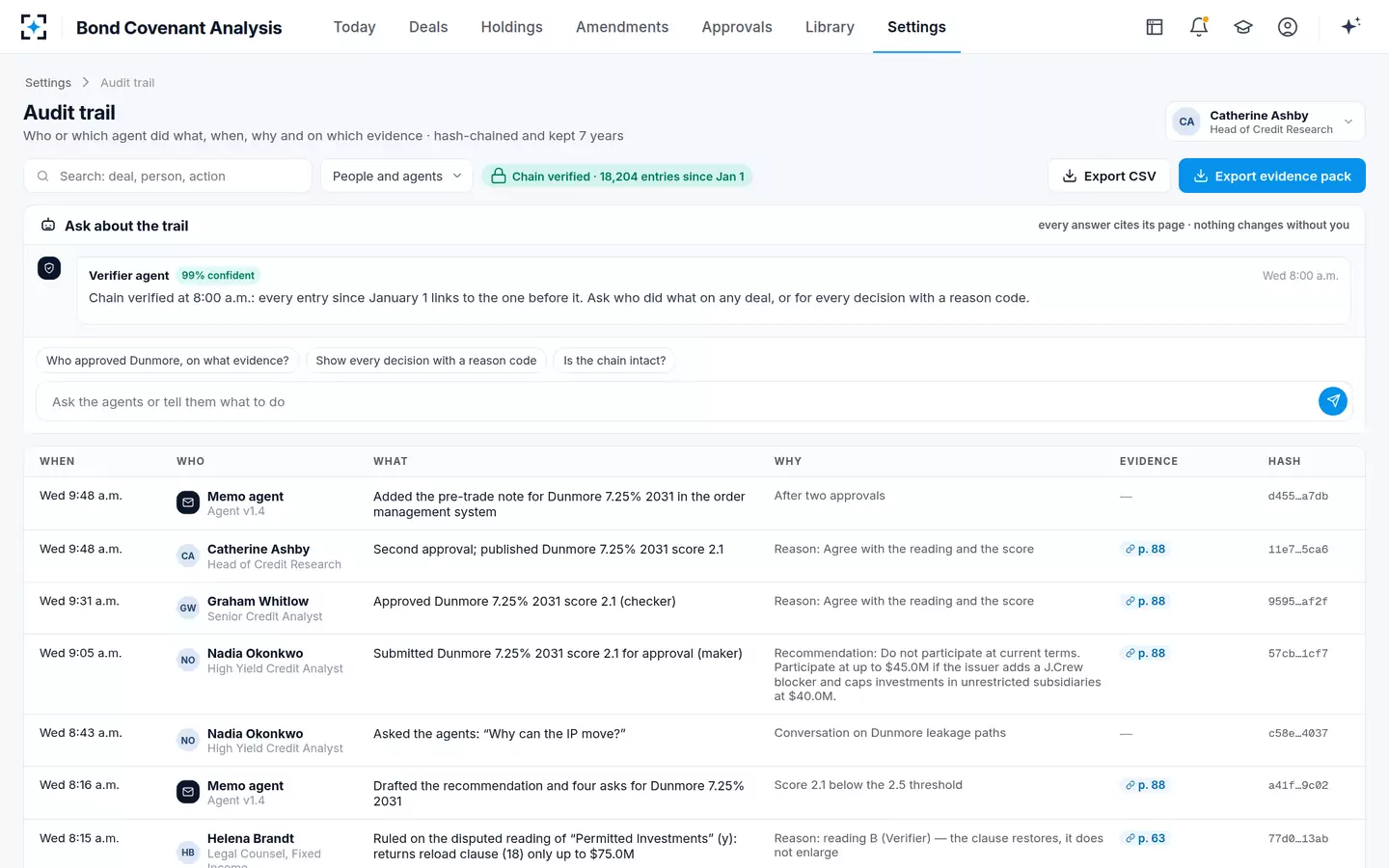Open evidence p. 88 in the 9:05 a.m. row
The image size is (1389, 868).
(1145, 653)
